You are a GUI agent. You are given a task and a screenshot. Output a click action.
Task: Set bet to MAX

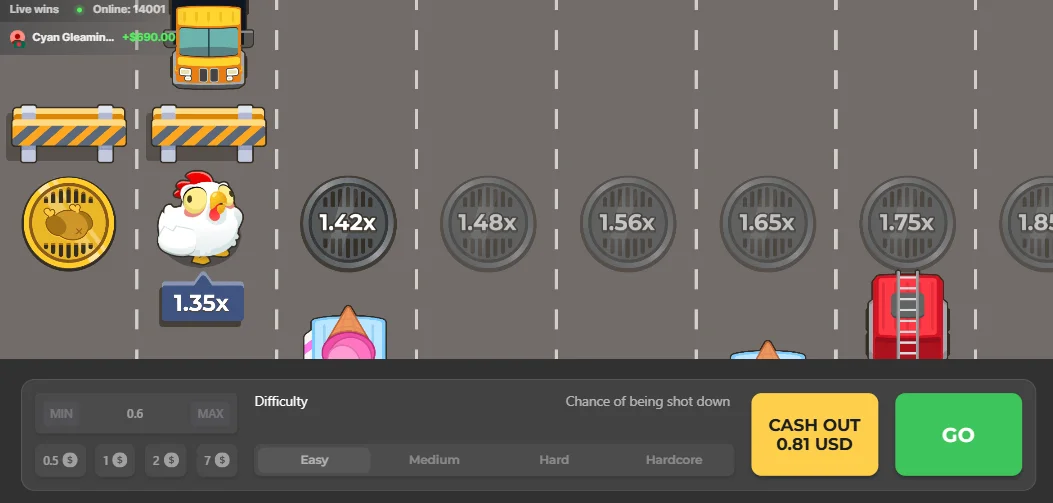210,414
